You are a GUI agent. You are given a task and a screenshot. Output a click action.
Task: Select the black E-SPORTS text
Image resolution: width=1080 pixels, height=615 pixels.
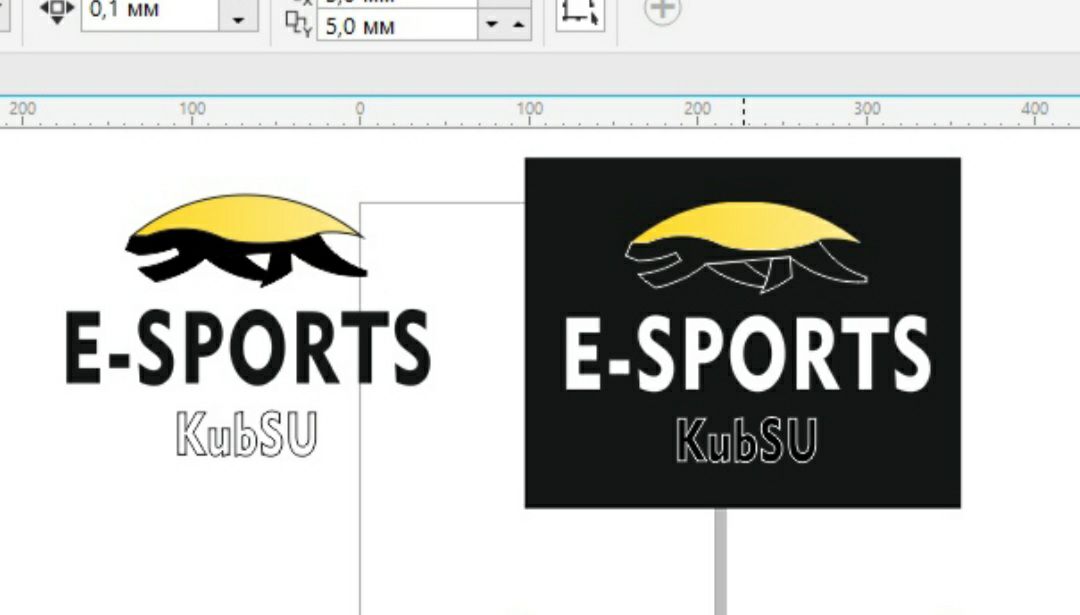click(x=248, y=347)
